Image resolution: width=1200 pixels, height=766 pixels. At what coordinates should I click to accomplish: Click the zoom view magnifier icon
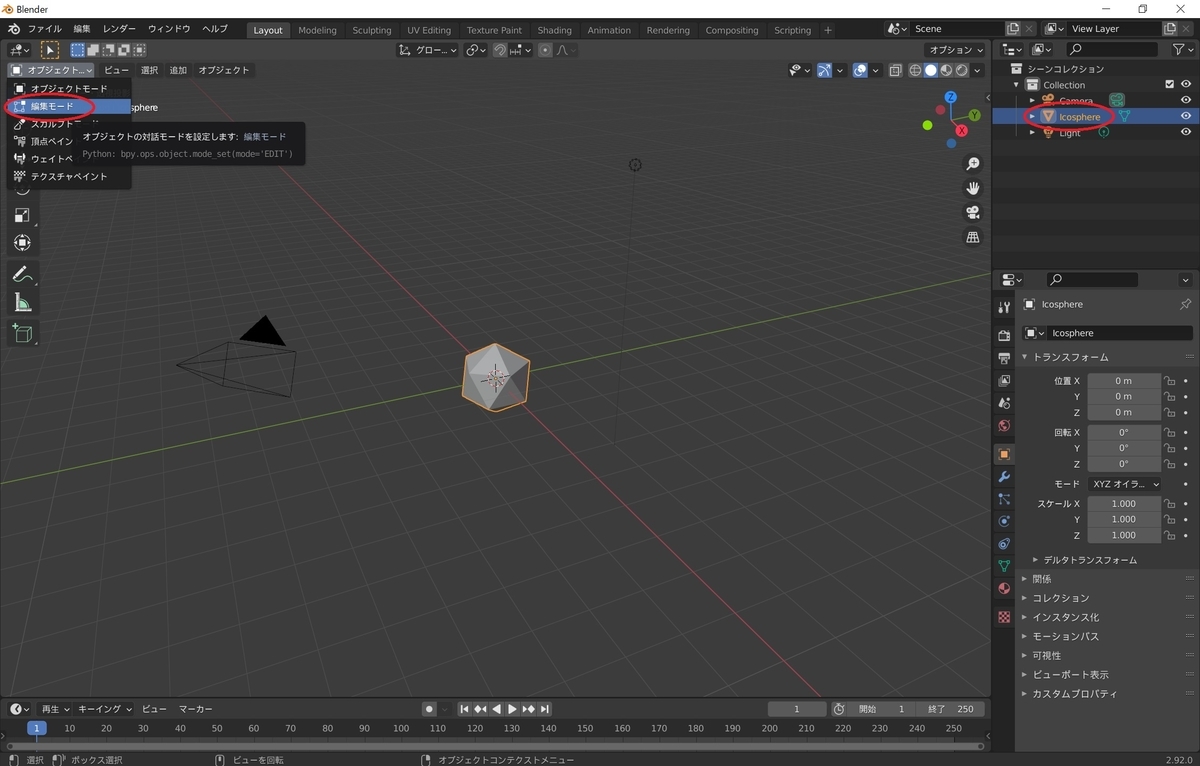pyautogui.click(x=972, y=164)
